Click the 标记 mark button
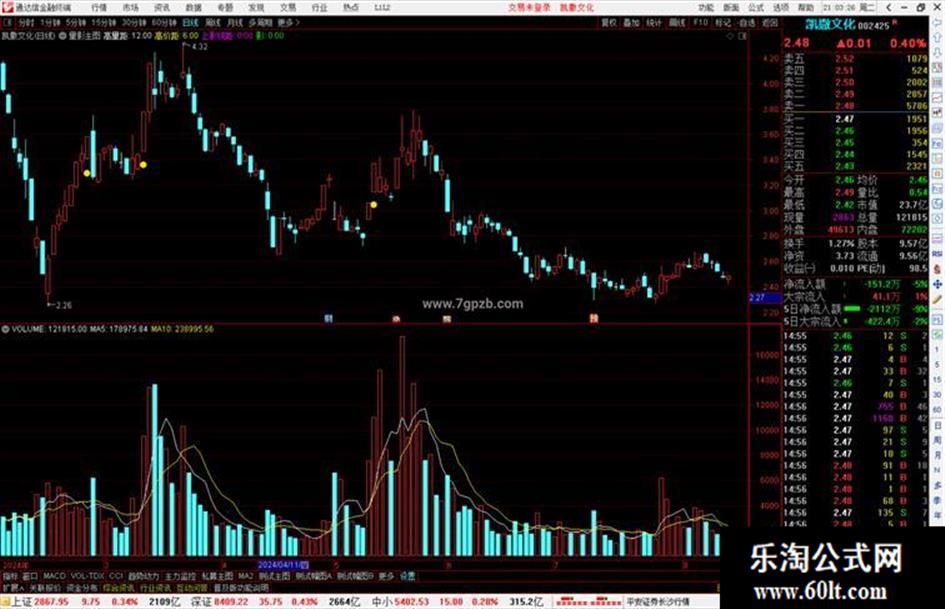The width and height of the screenshot is (945, 609). tap(723, 22)
